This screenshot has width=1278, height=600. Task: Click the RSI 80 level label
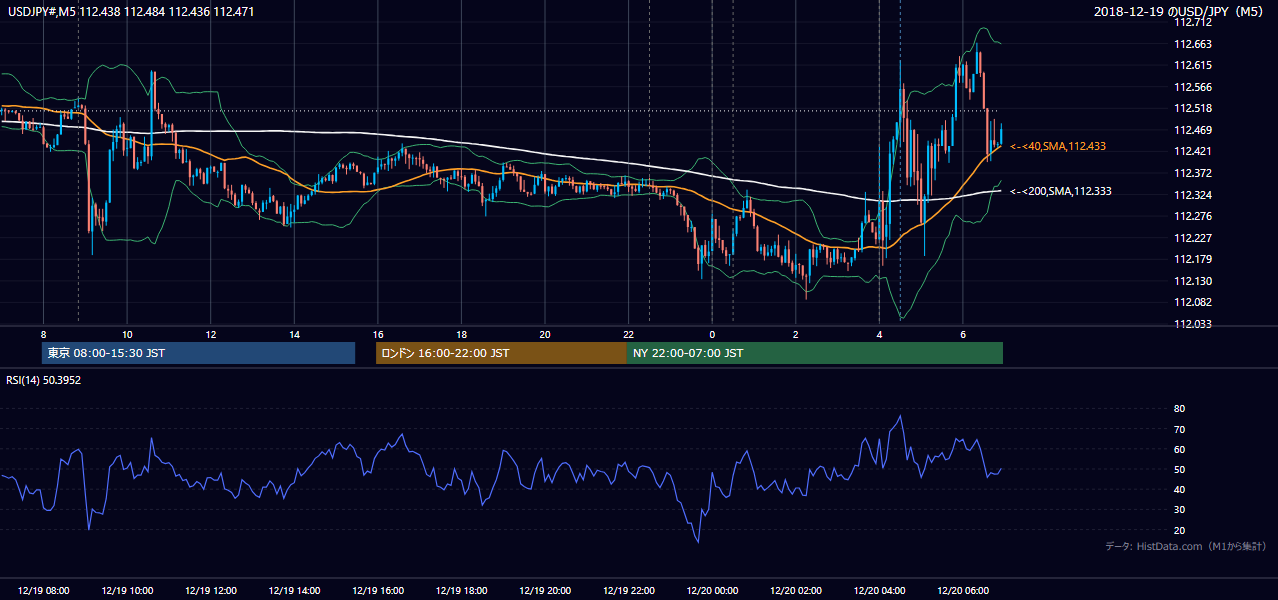1179,409
